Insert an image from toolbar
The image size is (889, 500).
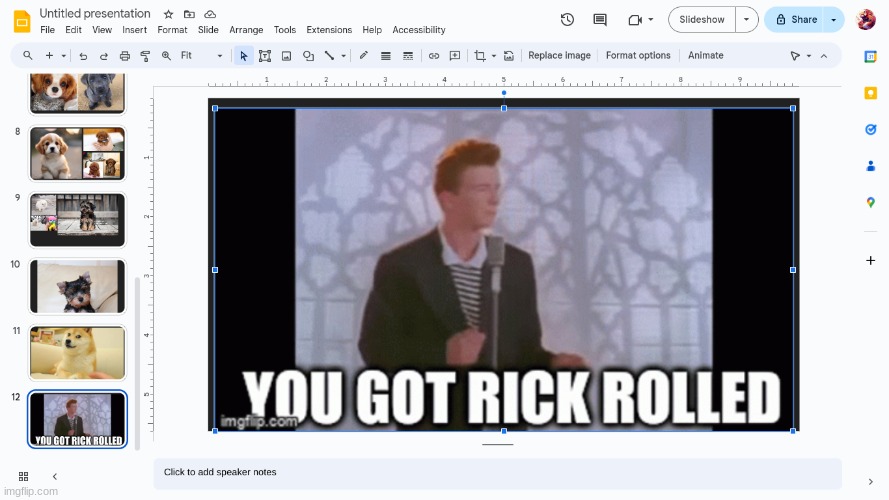coord(286,56)
